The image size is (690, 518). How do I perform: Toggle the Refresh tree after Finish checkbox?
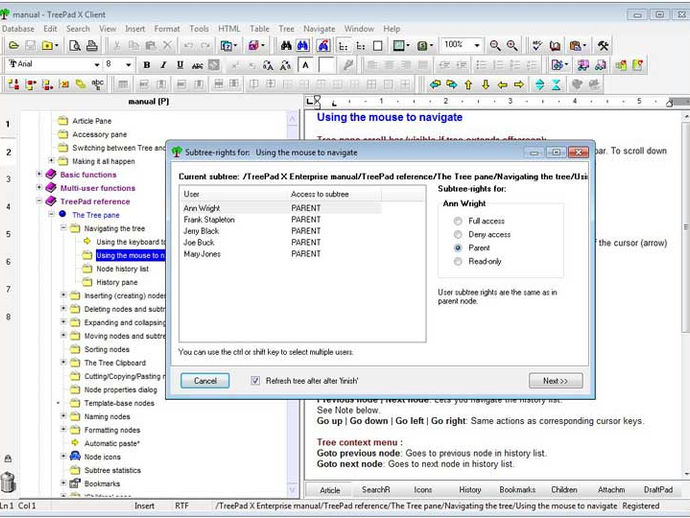[255, 380]
